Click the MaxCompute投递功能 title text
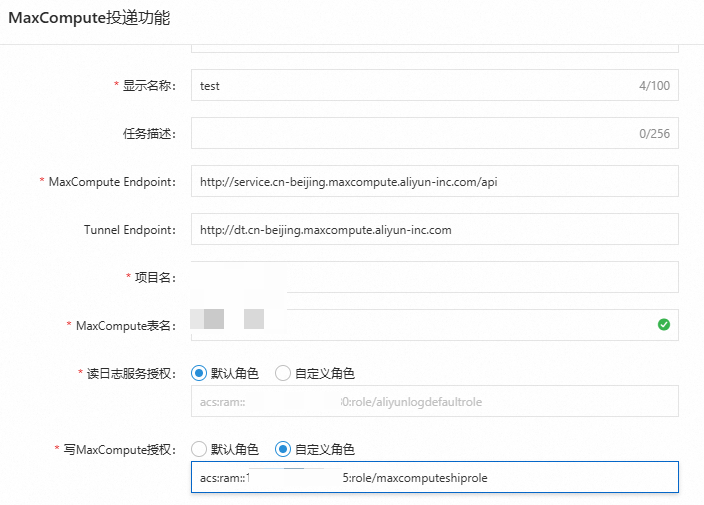Image resolution: width=704 pixels, height=505 pixels. pyautogui.click(x=89, y=18)
